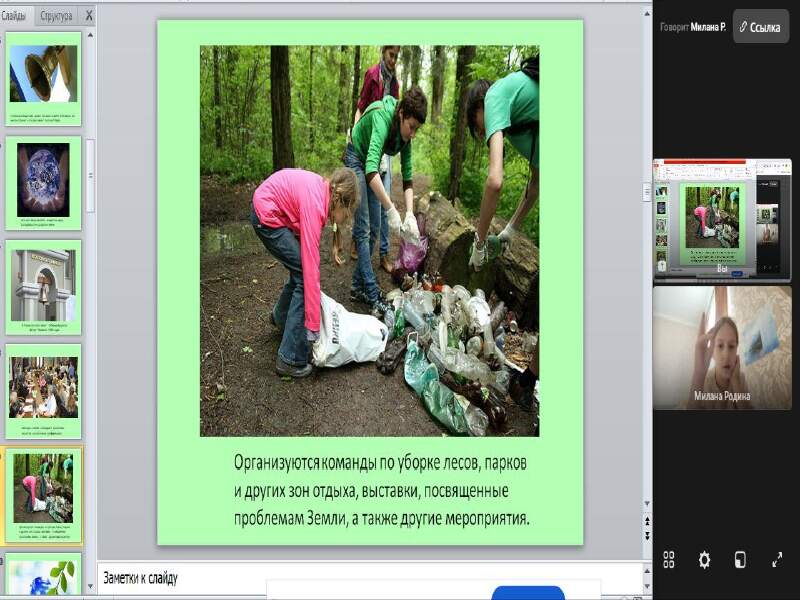Select the Earth in hands slide thumbnail
Image resolution: width=800 pixels, height=600 pixels.
pyautogui.click(x=43, y=183)
